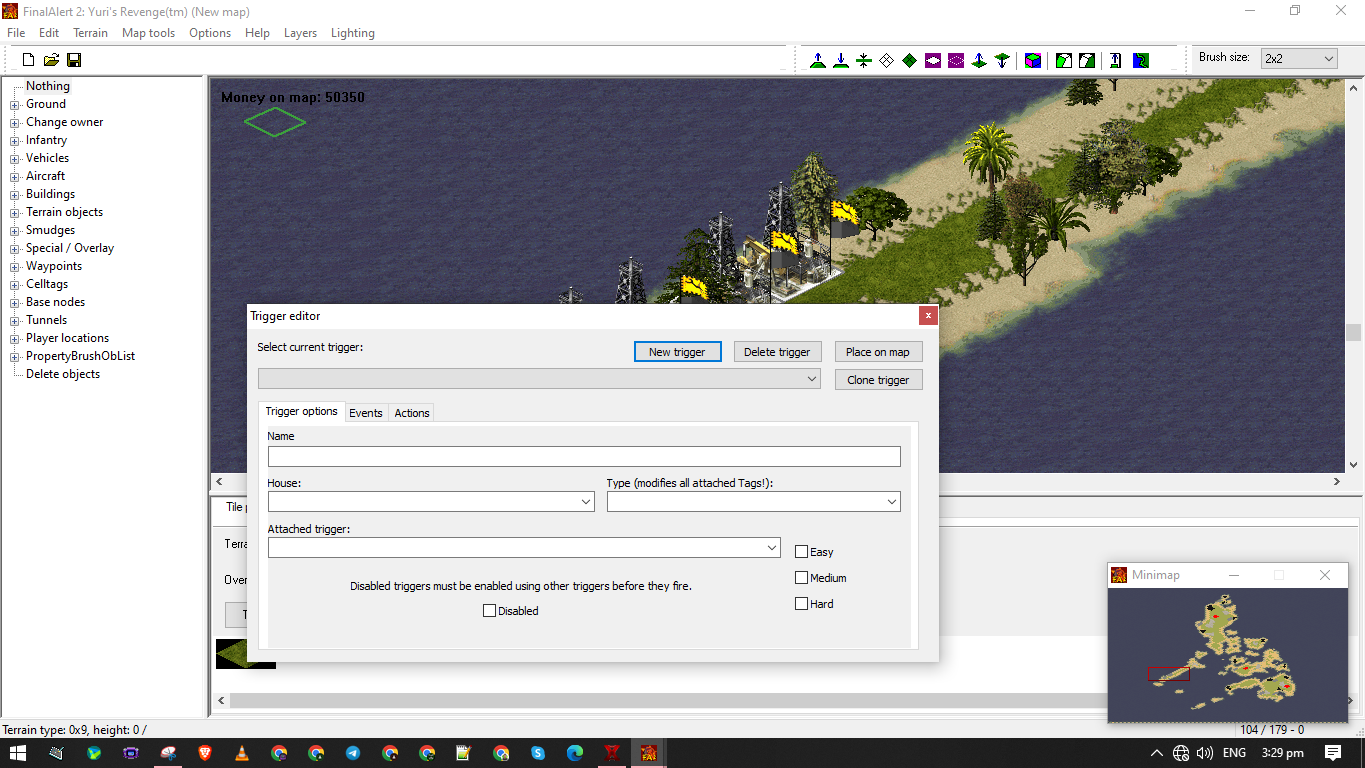Viewport: 1365px width, 768px height.
Task: Expand the Infantry tree node
Action: point(15,141)
